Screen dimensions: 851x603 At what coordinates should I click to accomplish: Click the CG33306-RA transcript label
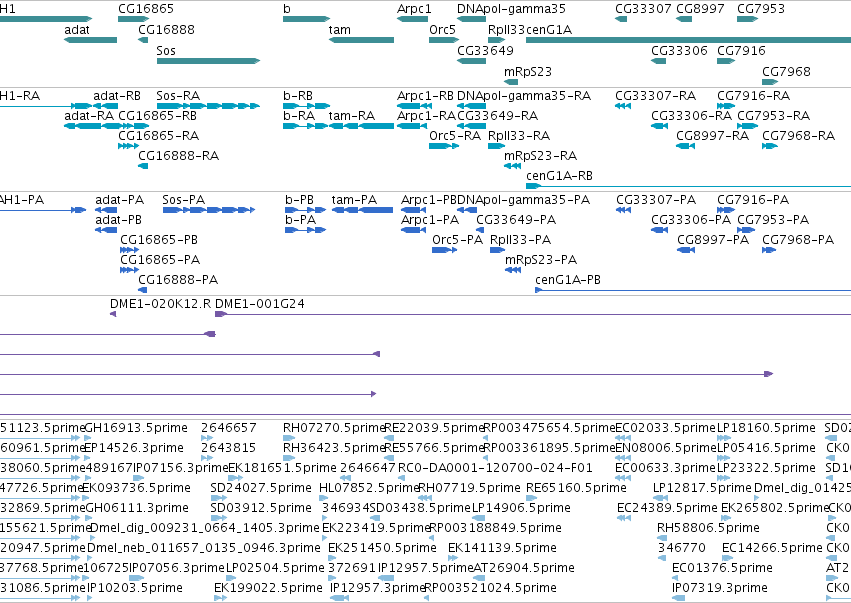[691, 116]
